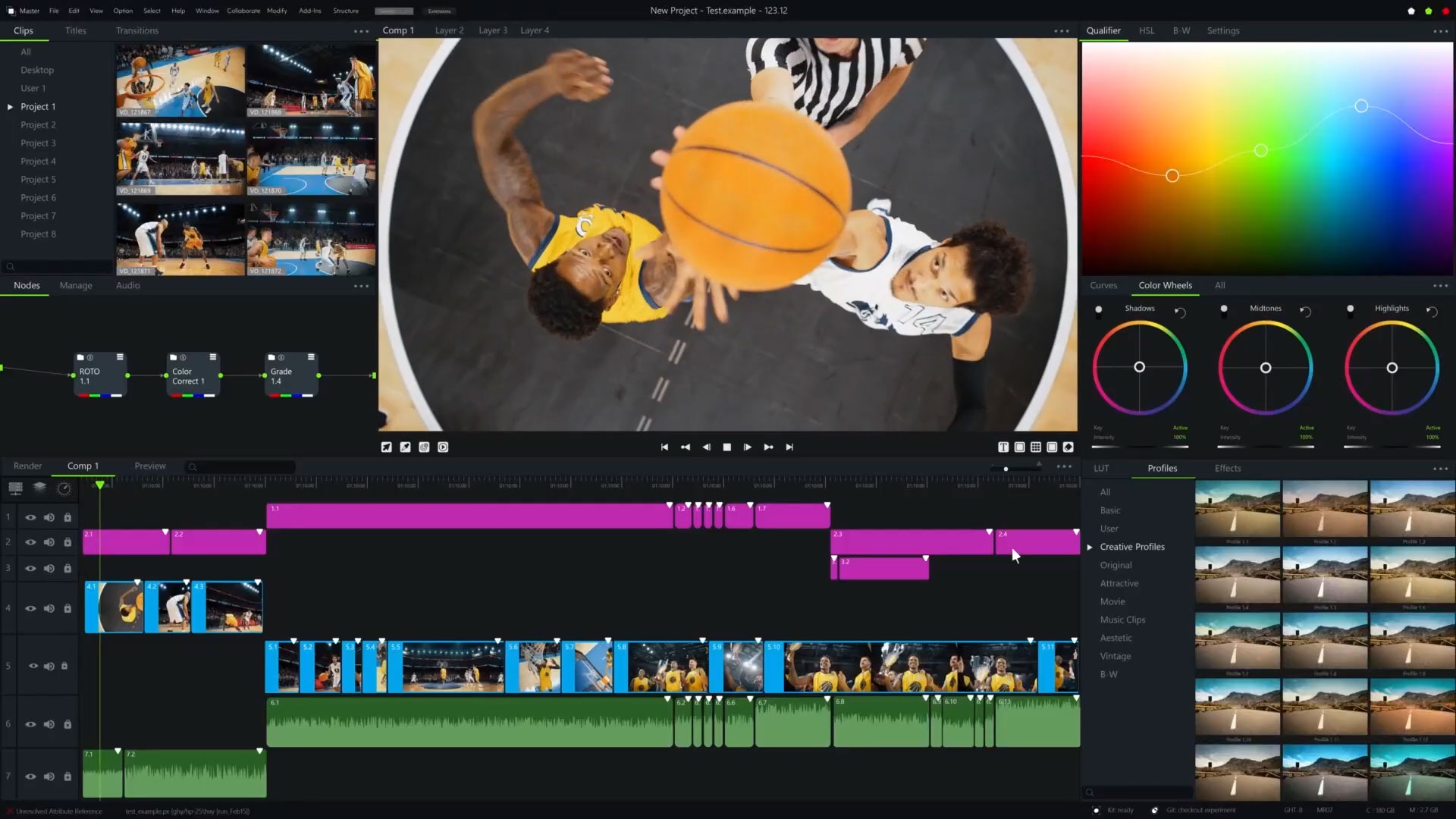This screenshot has width=1456, height=819.
Task: Lock track 4 with the padlock
Action: point(67,608)
